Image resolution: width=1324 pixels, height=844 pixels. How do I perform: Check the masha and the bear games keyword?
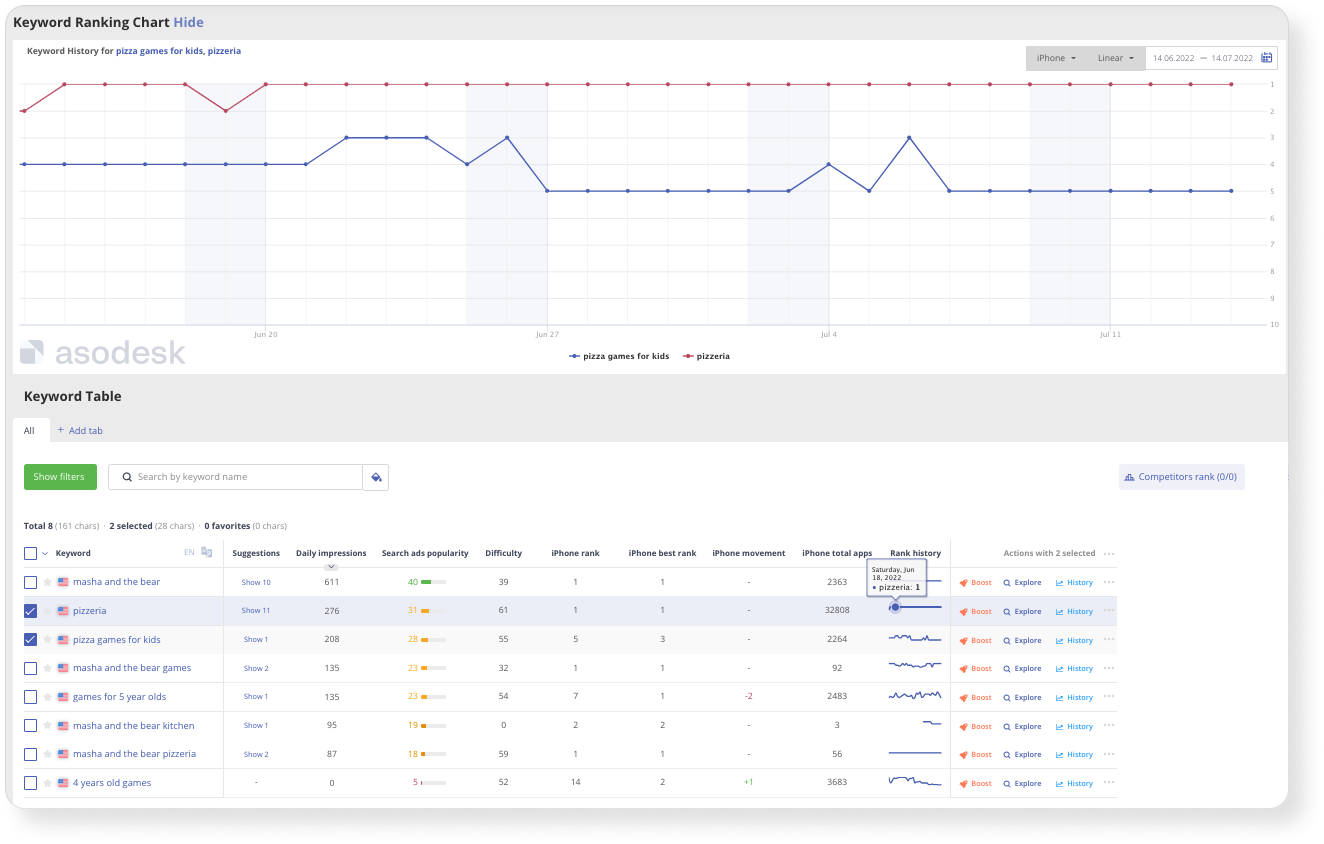pyautogui.click(x=30, y=668)
